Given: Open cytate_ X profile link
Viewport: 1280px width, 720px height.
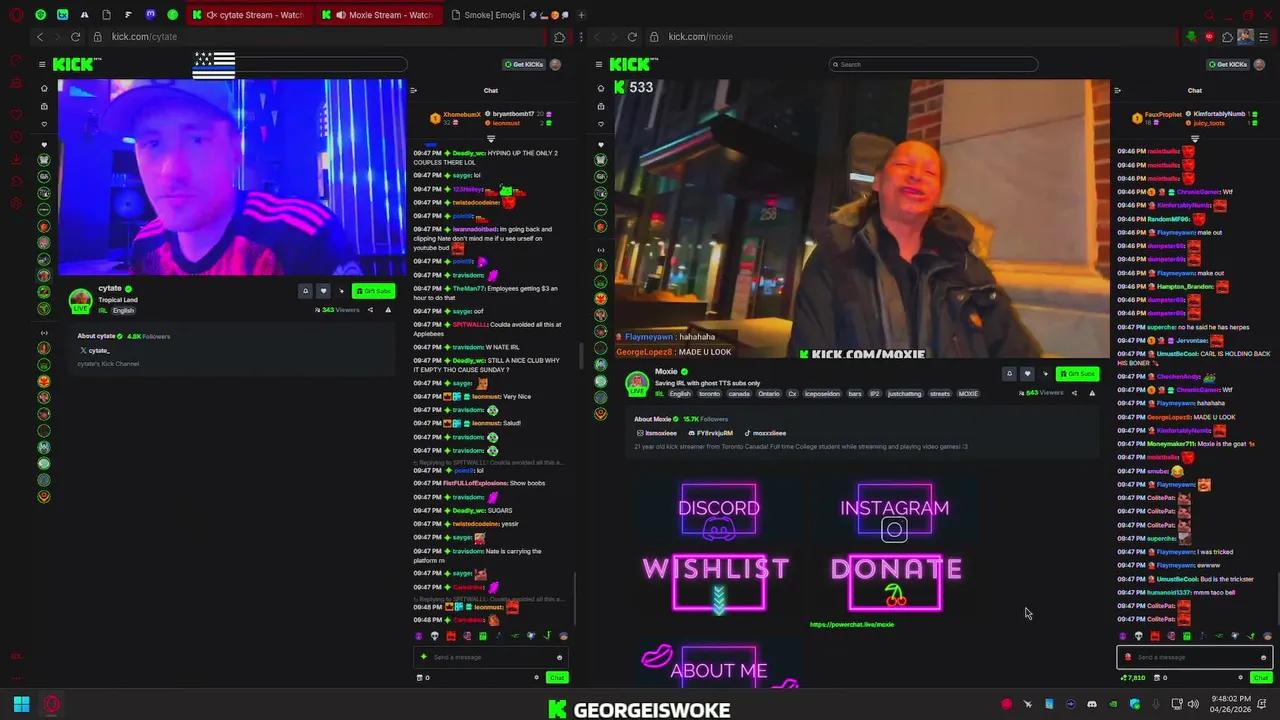Looking at the screenshot, I should (95, 350).
